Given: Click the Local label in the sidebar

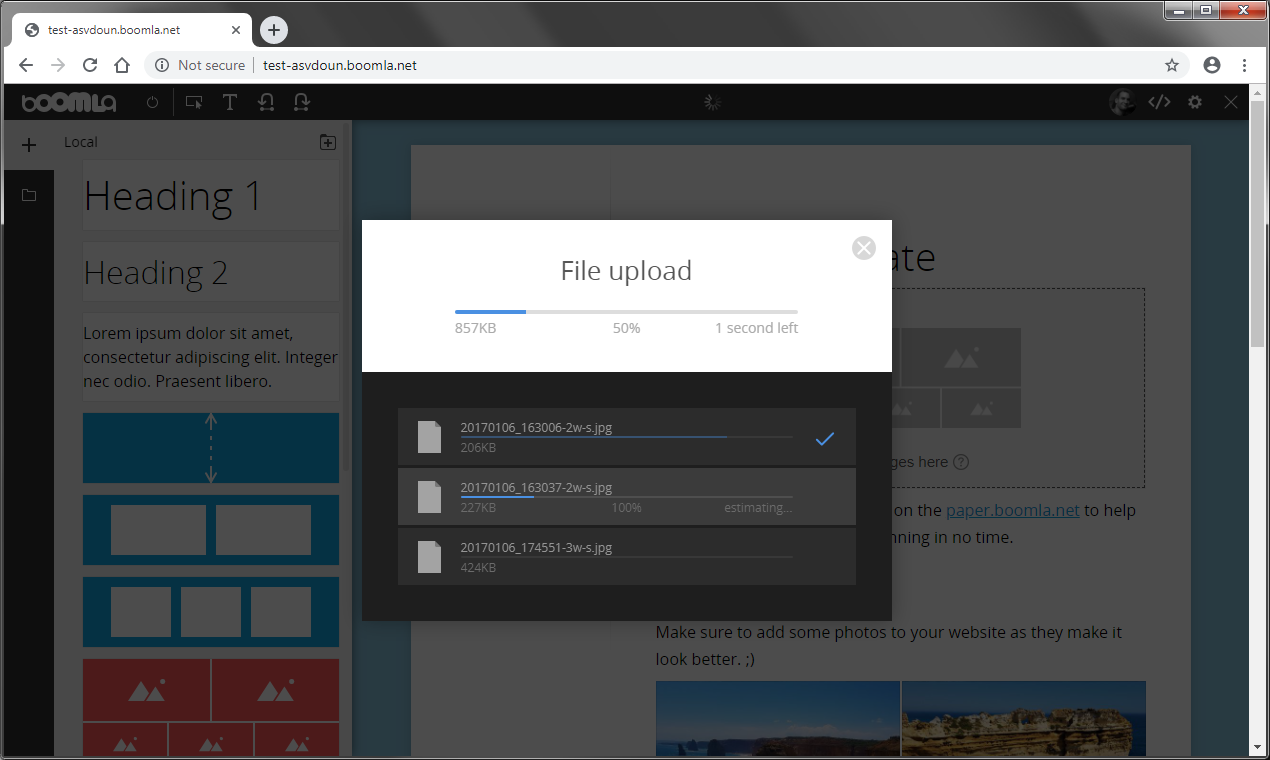Looking at the screenshot, I should (x=81, y=142).
